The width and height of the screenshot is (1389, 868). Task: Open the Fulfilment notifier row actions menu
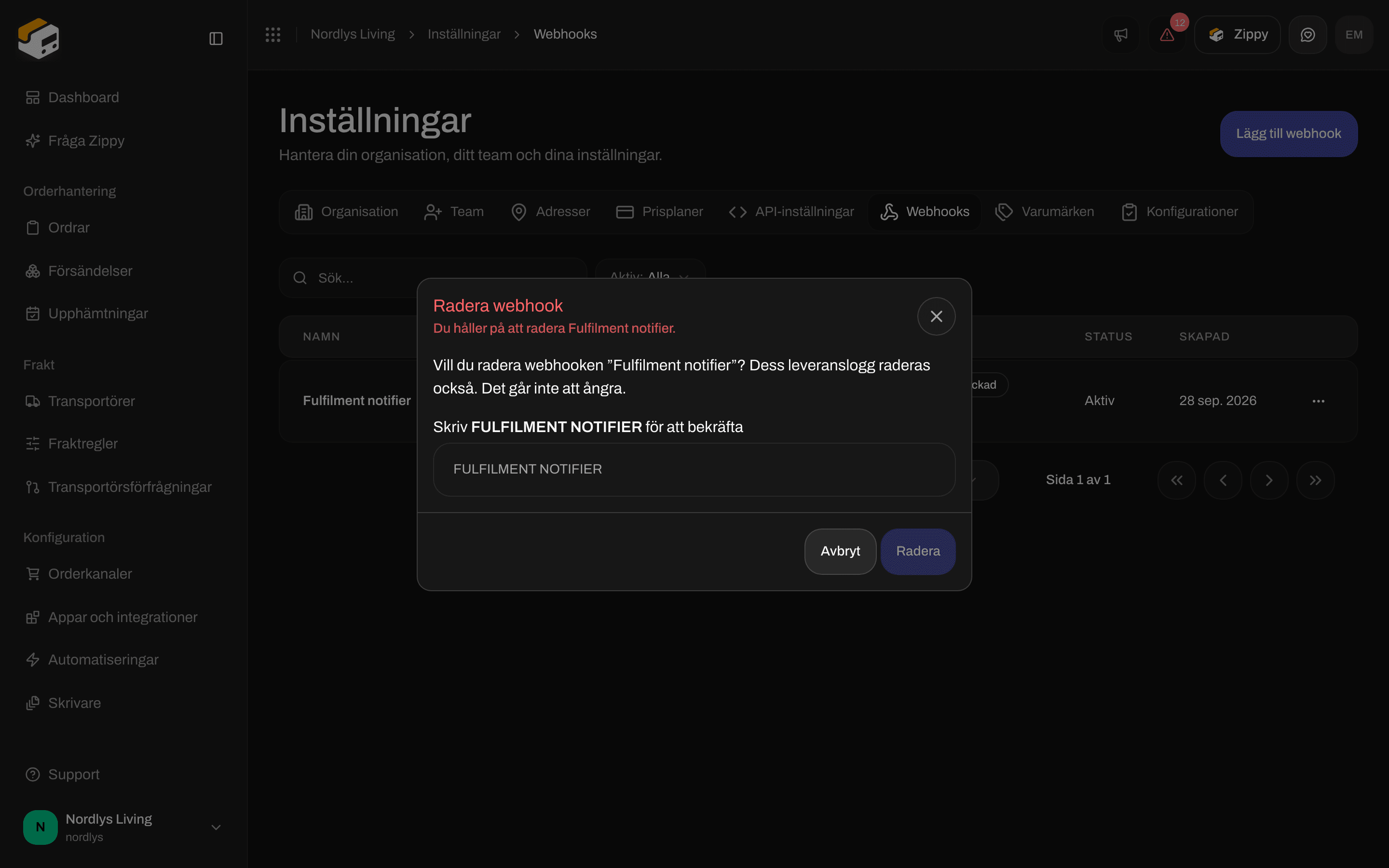click(1319, 401)
